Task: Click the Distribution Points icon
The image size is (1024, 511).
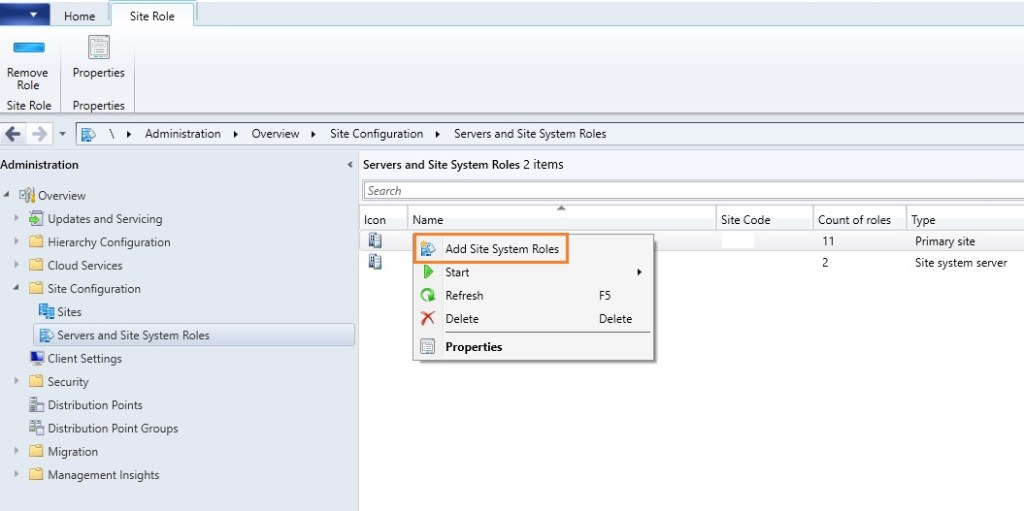Action: pyautogui.click(x=37, y=405)
